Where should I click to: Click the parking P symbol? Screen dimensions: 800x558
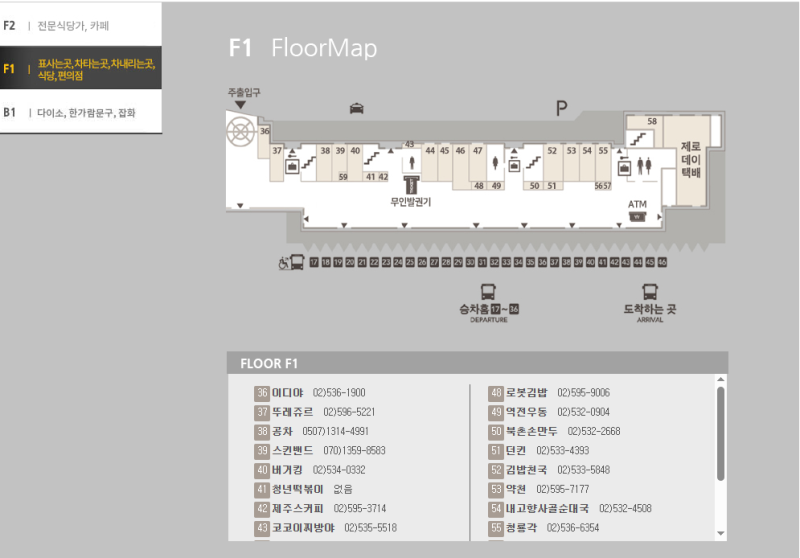click(561, 108)
